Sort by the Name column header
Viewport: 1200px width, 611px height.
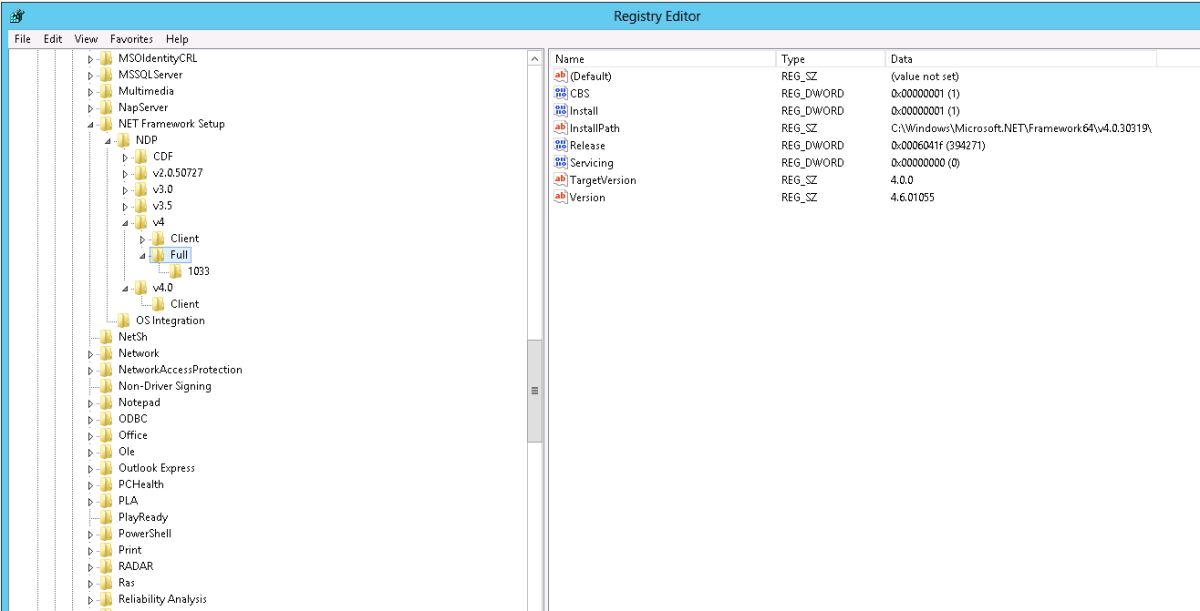(x=662, y=59)
